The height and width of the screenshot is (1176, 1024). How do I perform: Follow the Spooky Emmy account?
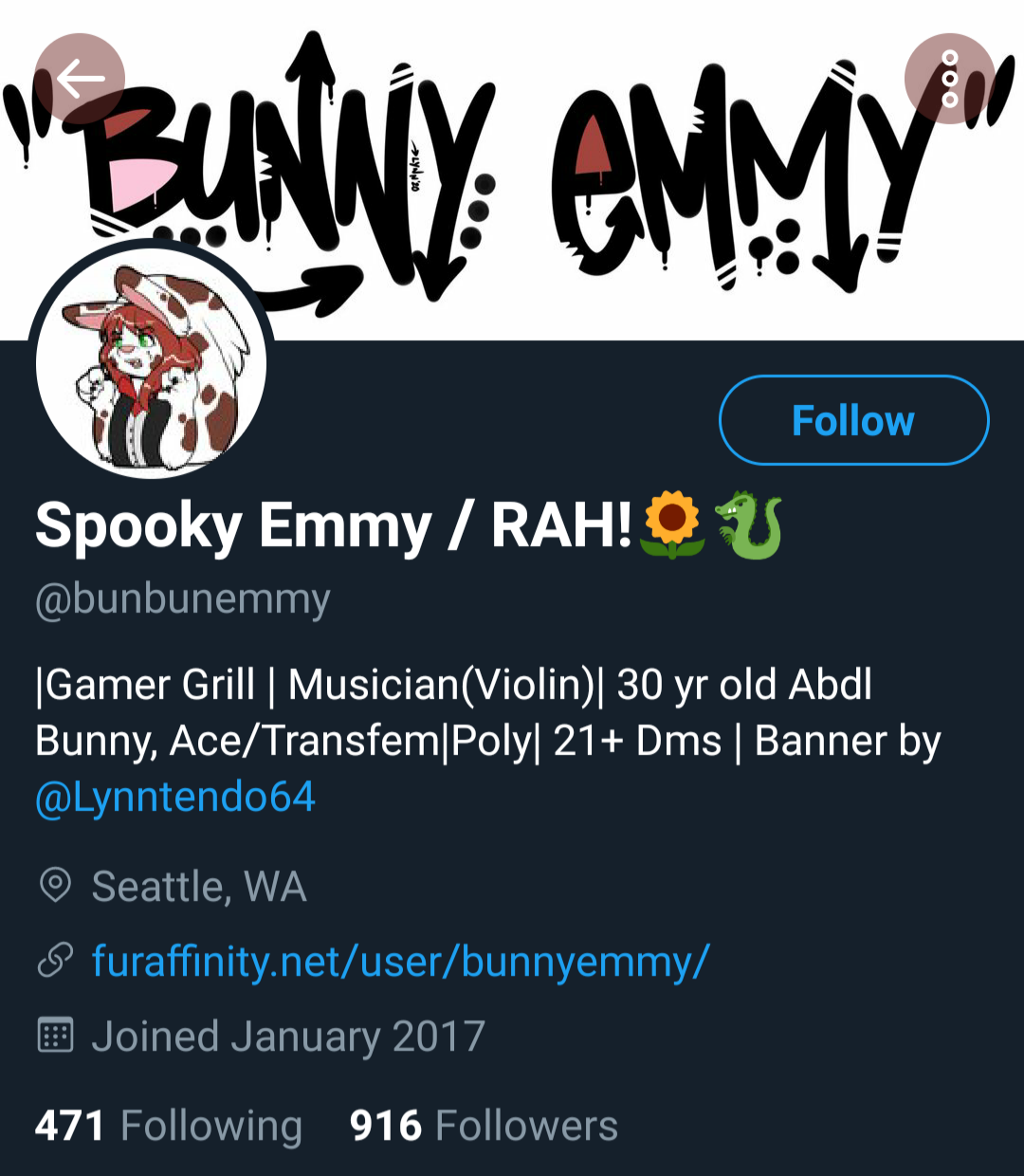click(x=853, y=420)
